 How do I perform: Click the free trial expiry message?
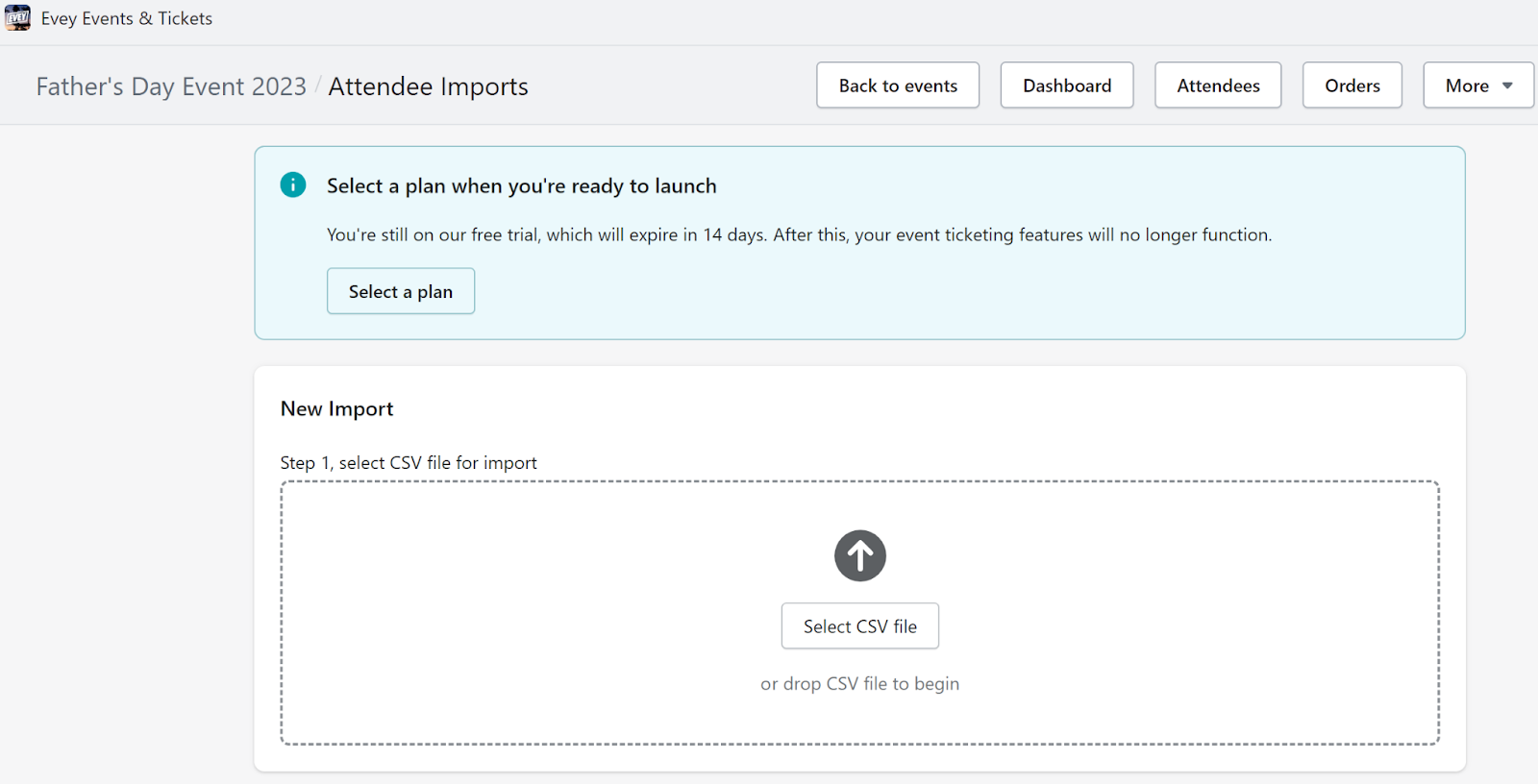[x=798, y=234]
